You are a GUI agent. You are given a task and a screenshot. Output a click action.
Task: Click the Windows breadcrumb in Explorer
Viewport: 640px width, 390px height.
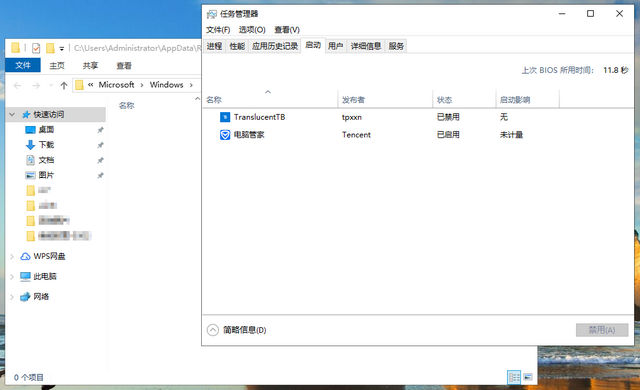pyautogui.click(x=166, y=85)
